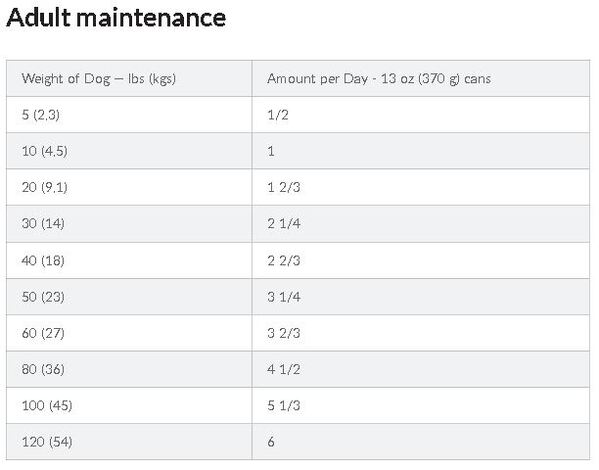The image size is (599, 470).
Task: Select the Amount per Day column header
Action: [421, 78]
